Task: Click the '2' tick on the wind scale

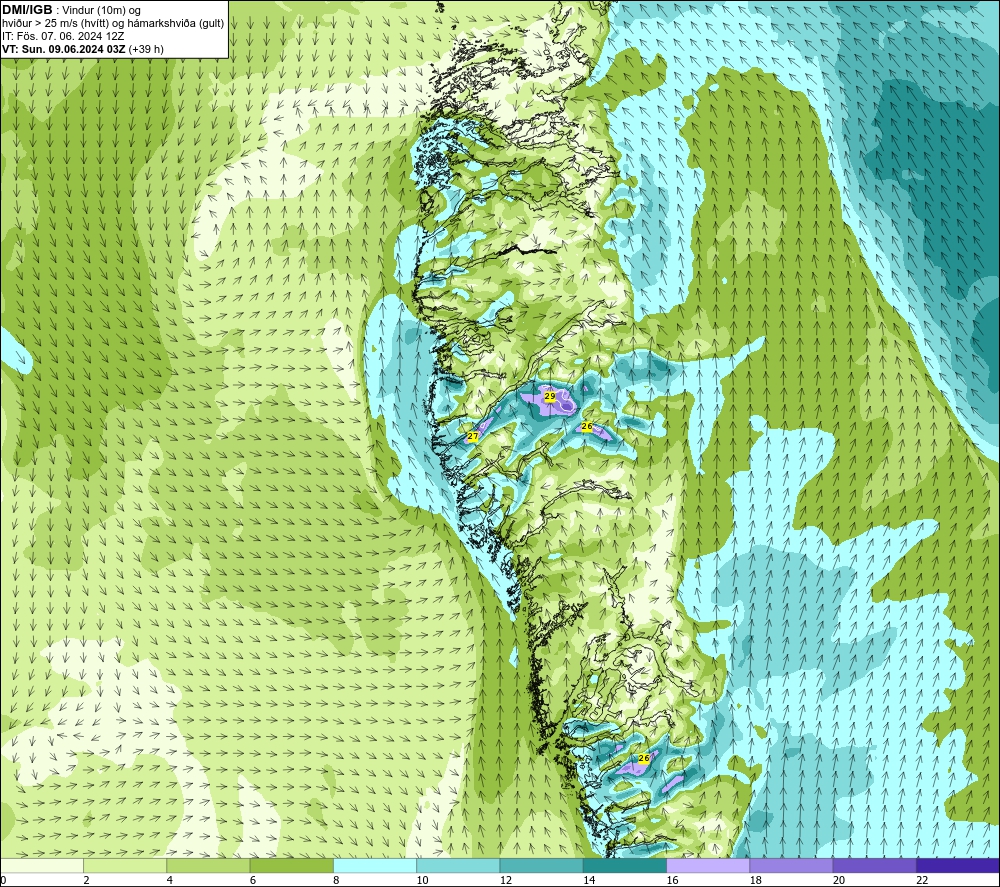Action: (x=86, y=880)
